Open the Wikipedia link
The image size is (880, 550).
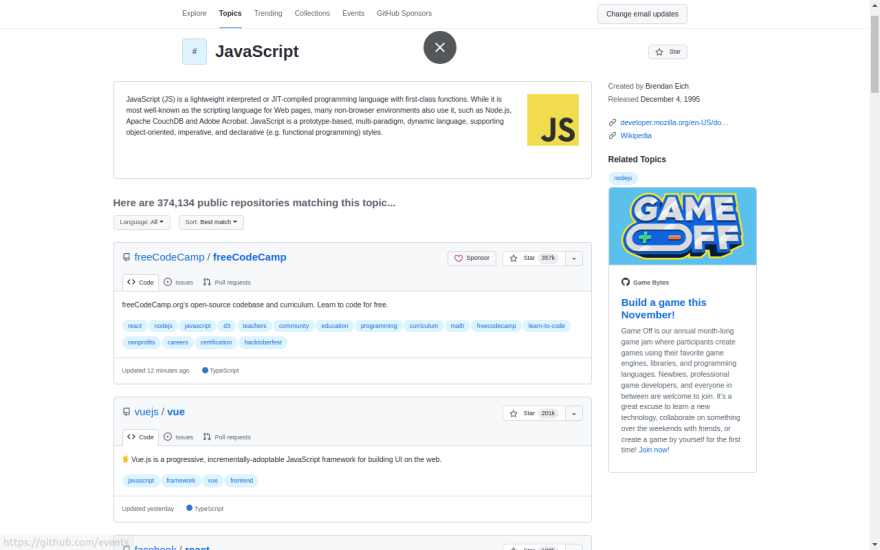[x=636, y=136]
